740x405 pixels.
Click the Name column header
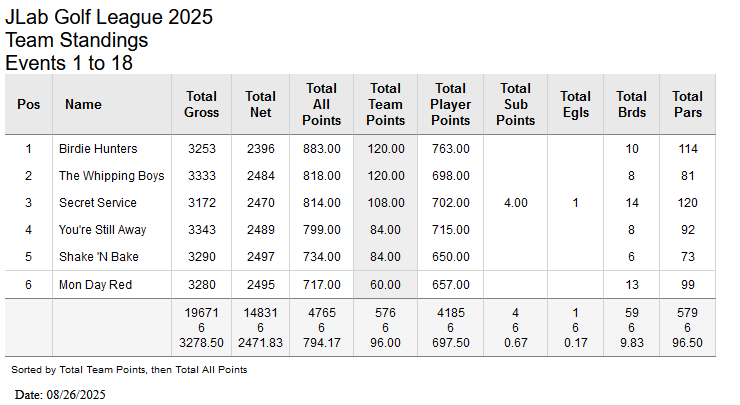coord(83,104)
